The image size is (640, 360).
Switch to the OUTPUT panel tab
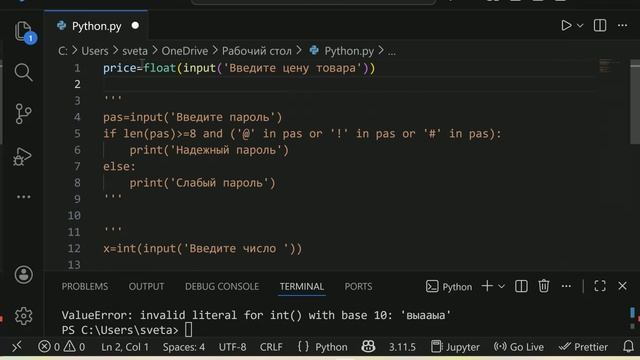[146, 287]
